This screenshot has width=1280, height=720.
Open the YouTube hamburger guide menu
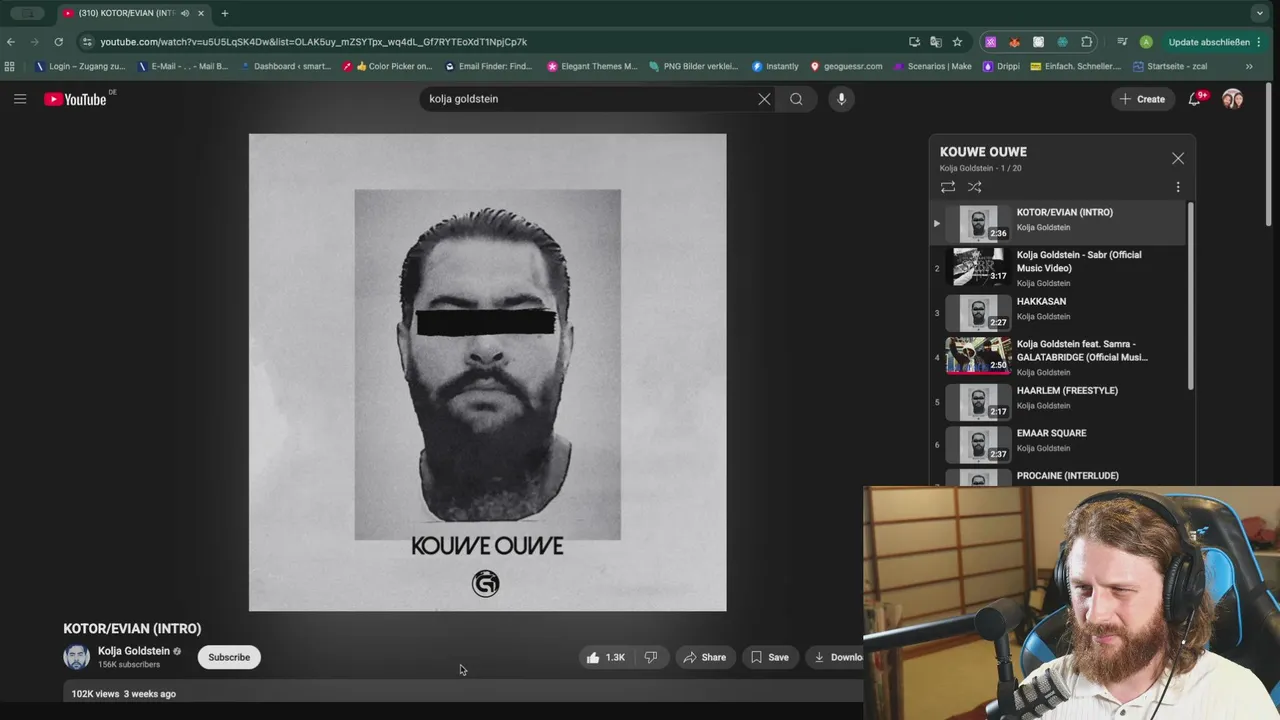(x=20, y=99)
